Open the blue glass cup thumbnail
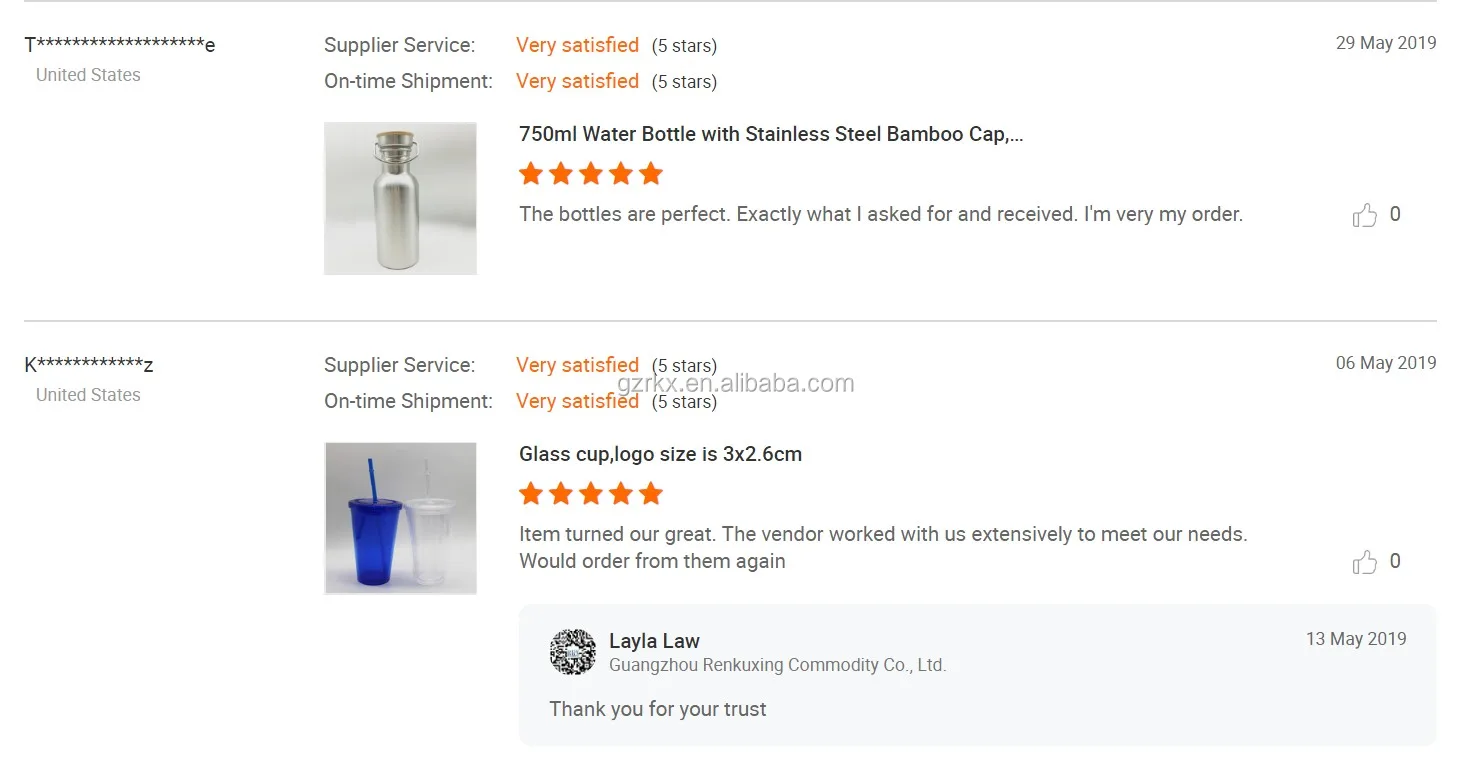This screenshot has height=767, width=1470. (400, 518)
